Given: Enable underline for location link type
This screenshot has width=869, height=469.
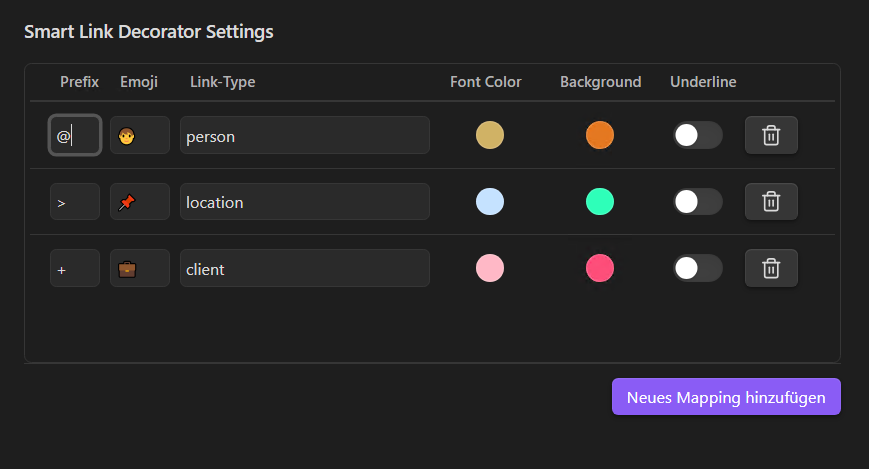Looking at the screenshot, I should tap(697, 202).
